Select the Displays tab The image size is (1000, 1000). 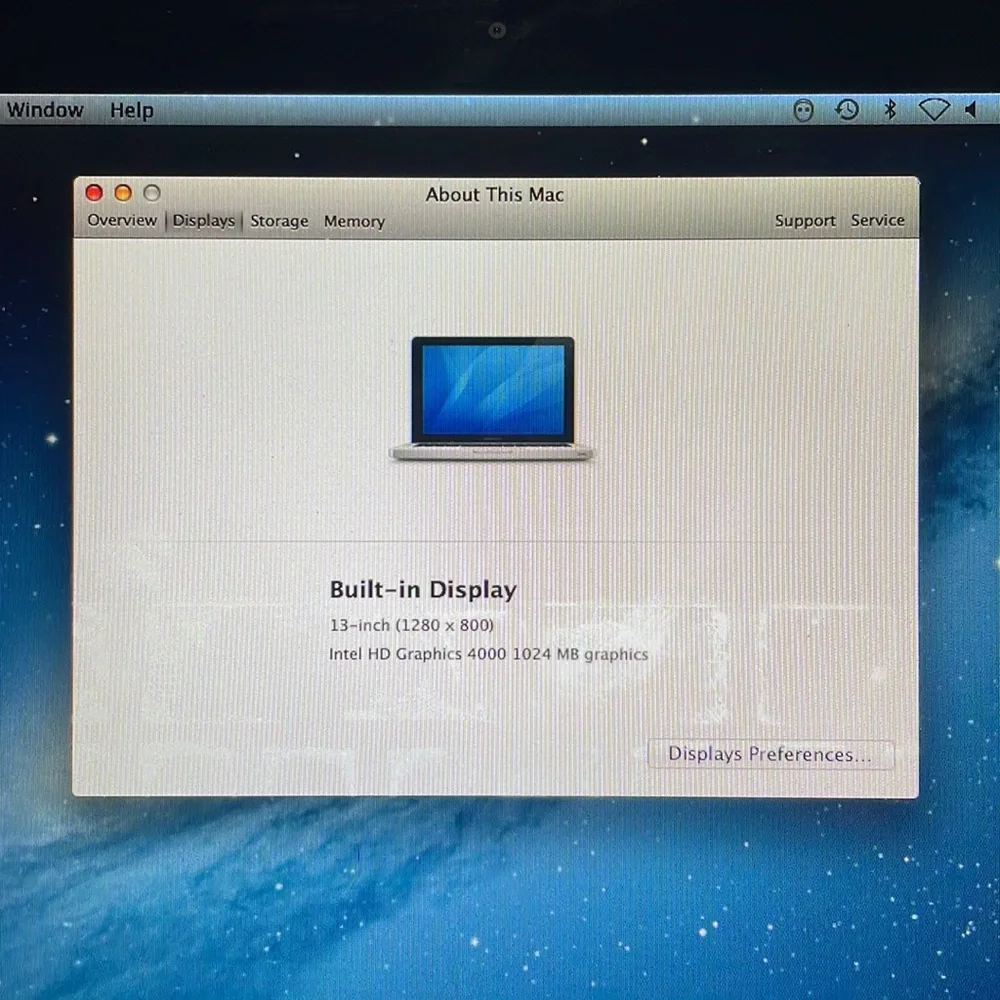[203, 221]
